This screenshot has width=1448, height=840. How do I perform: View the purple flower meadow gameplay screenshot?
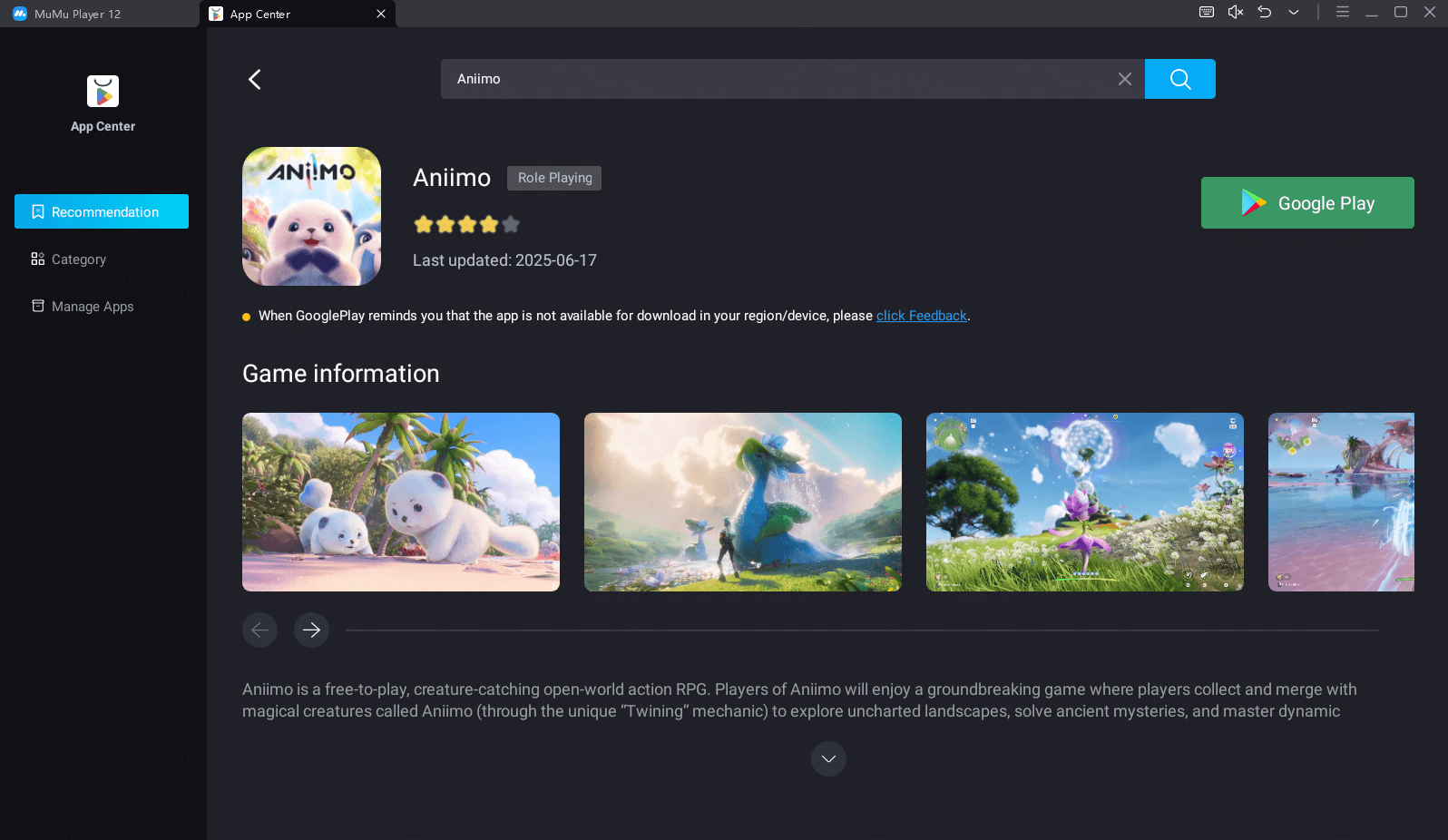(x=1085, y=502)
